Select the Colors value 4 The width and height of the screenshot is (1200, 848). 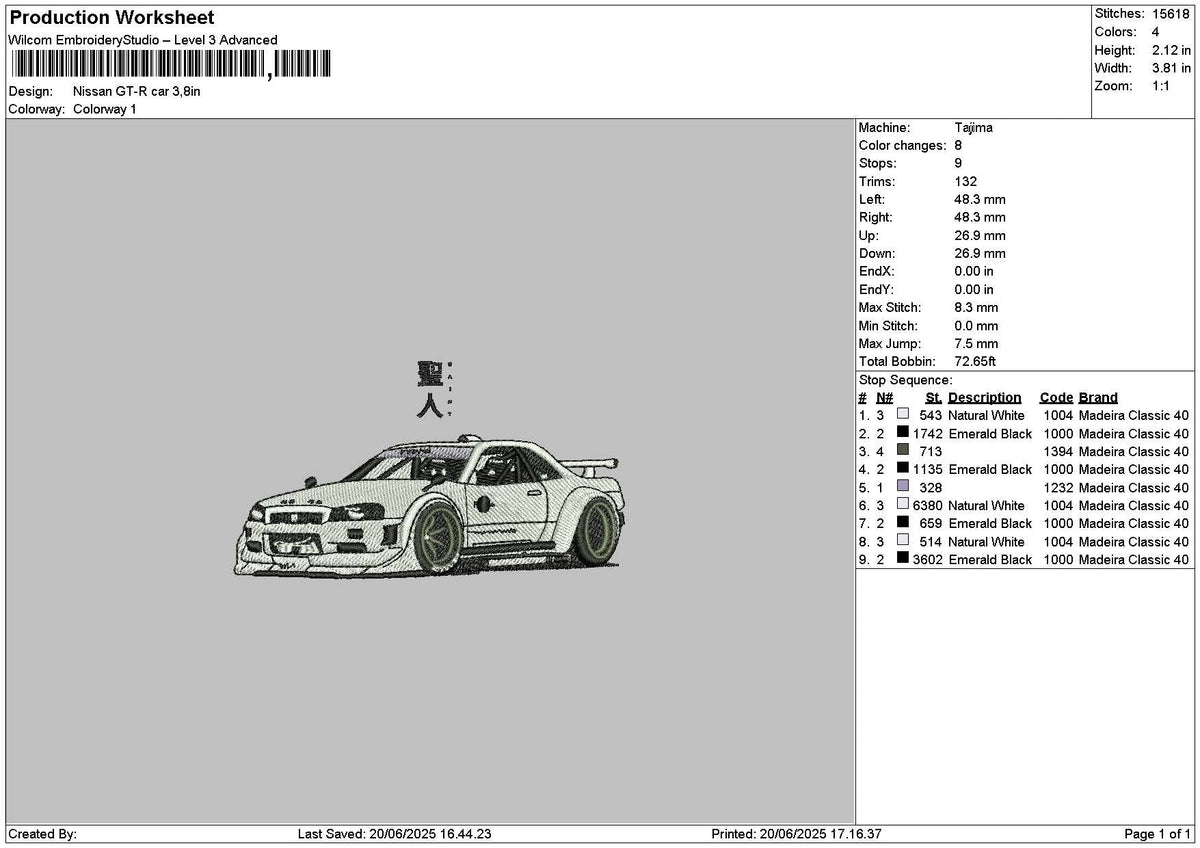(1156, 32)
